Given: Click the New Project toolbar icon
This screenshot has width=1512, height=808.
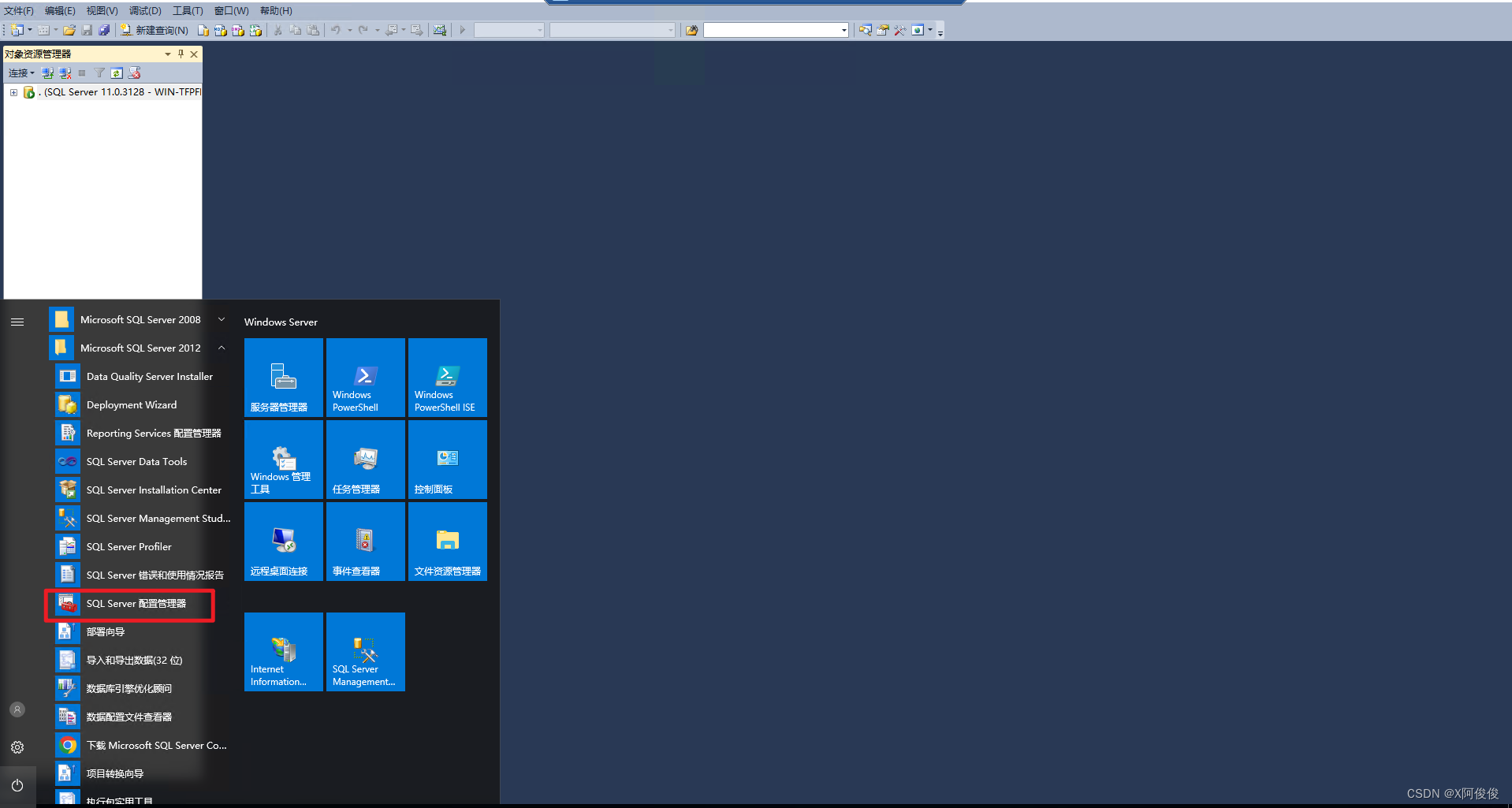Looking at the screenshot, I should tap(17, 30).
